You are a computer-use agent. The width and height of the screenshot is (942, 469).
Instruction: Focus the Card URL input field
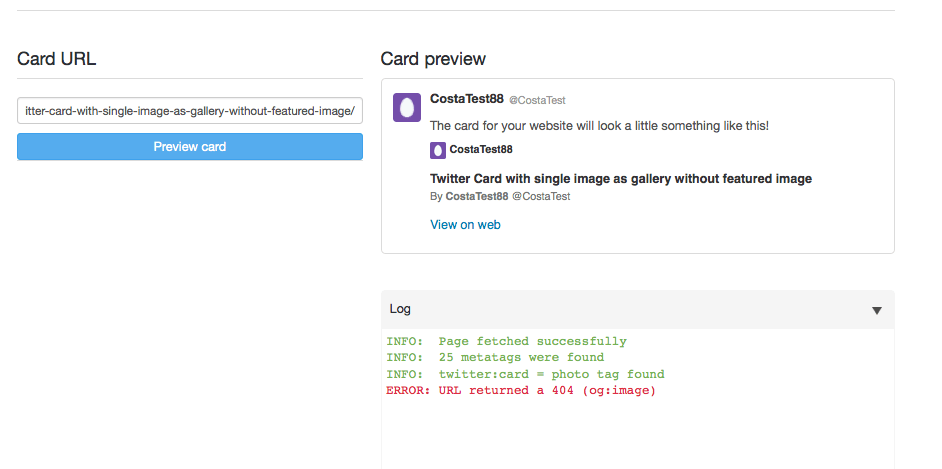click(x=190, y=110)
